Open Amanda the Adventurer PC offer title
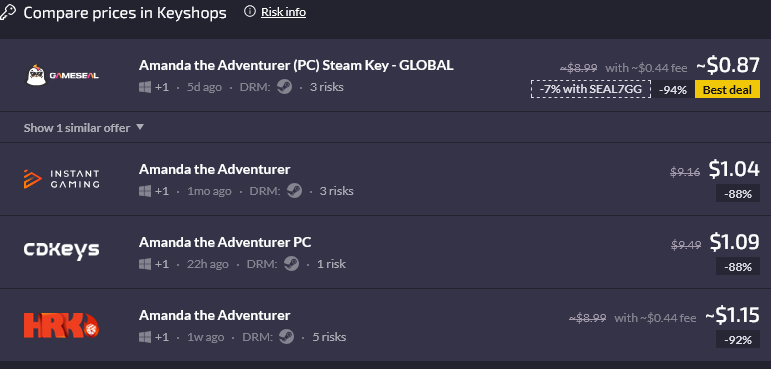 pos(225,242)
